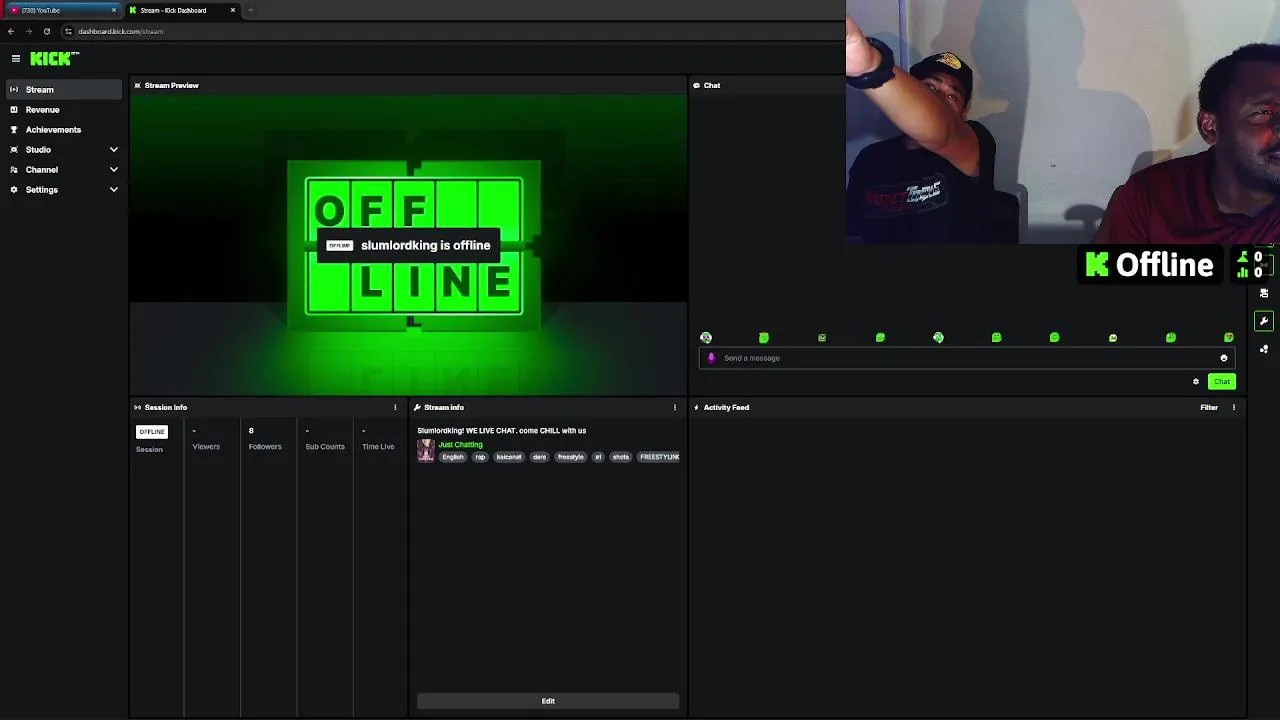Click the site info icon in address bar
Screen dimensions: 1280x720
click(68, 31)
